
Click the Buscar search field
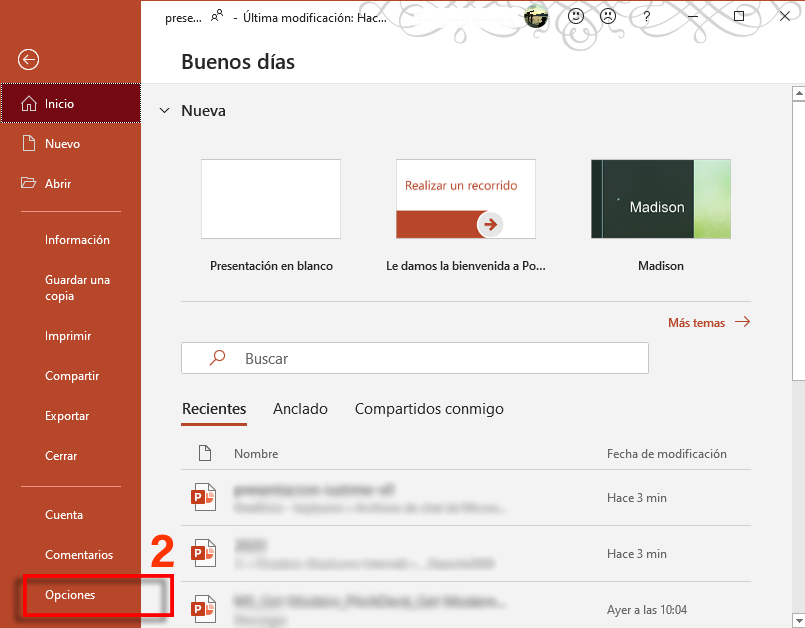[x=415, y=358]
